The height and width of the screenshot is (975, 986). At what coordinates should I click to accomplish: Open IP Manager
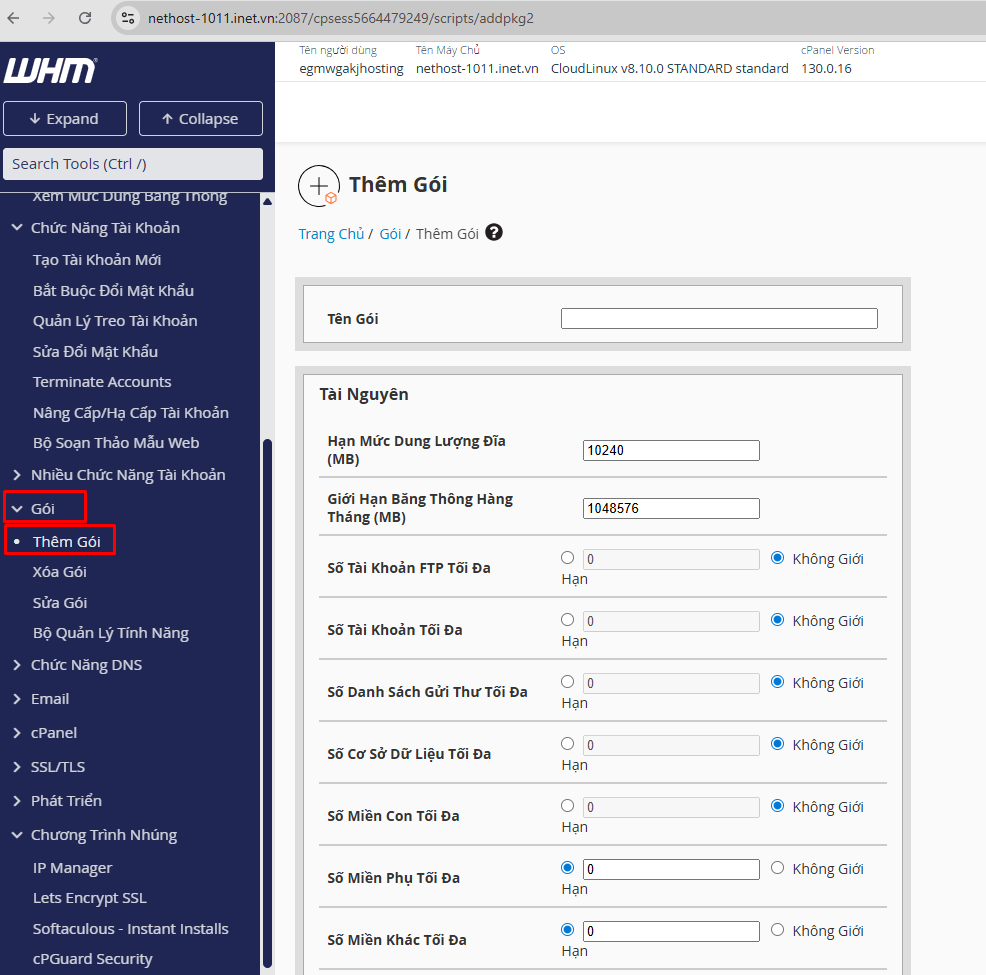tap(72, 868)
